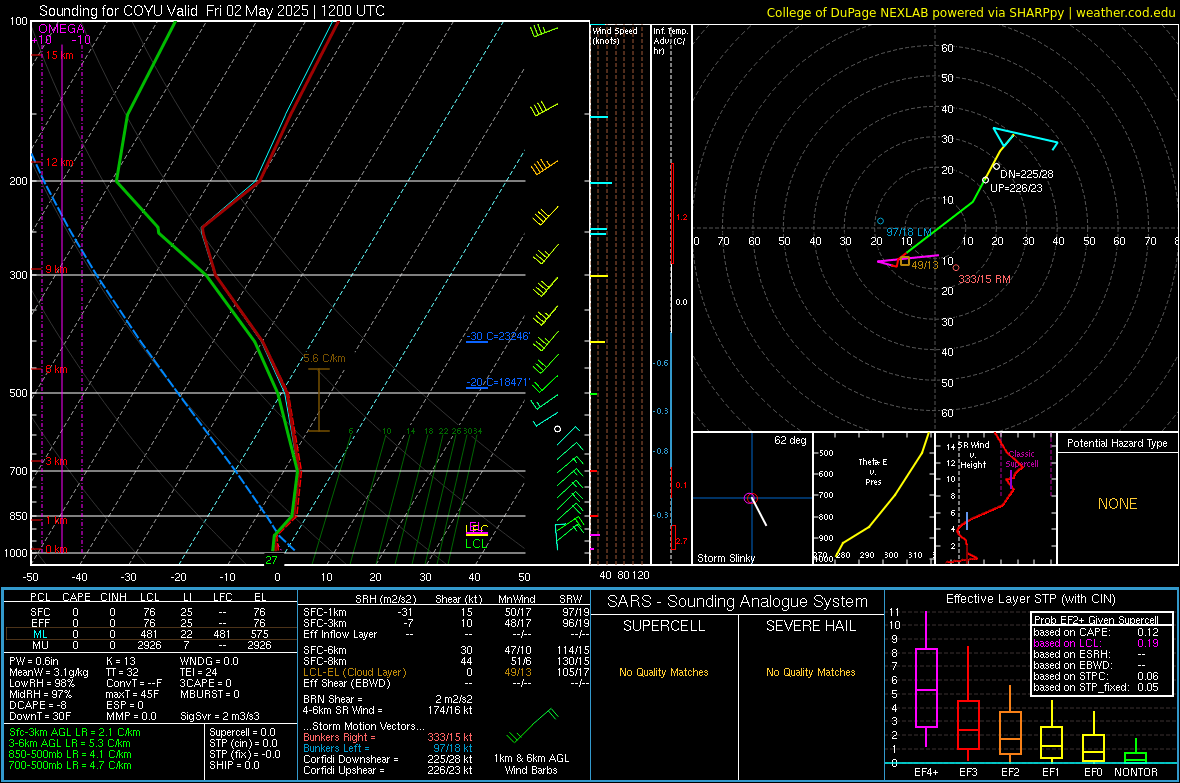Click the Sfc-3km AGL LR = 2.1 C/km line

click(75, 732)
